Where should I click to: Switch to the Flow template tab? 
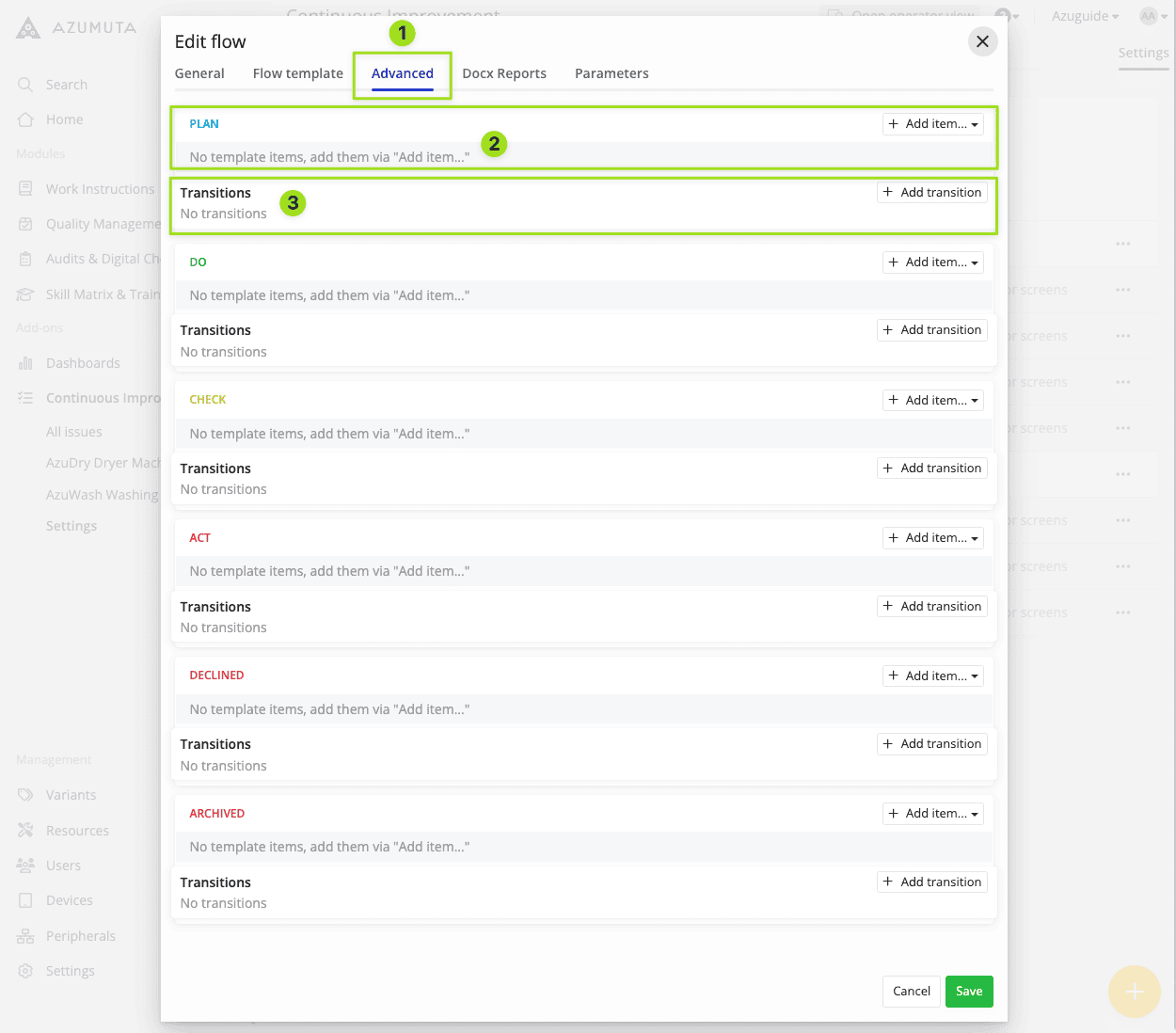coord(297,73)
